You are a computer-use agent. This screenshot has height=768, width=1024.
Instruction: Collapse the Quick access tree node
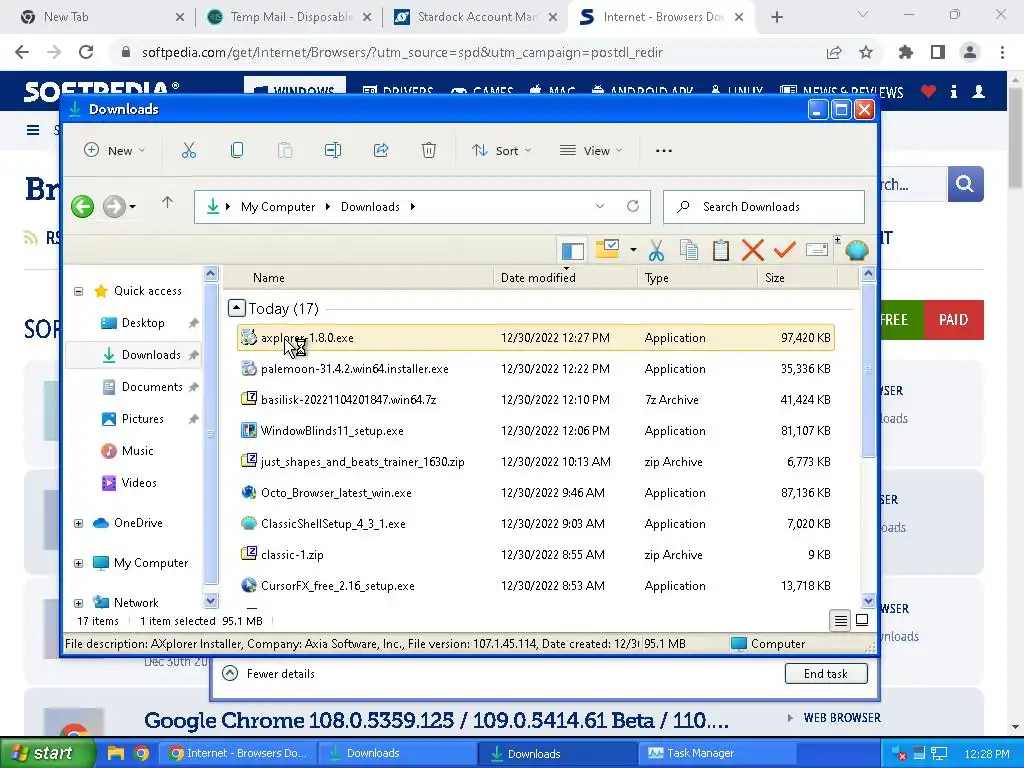(78, 291)
